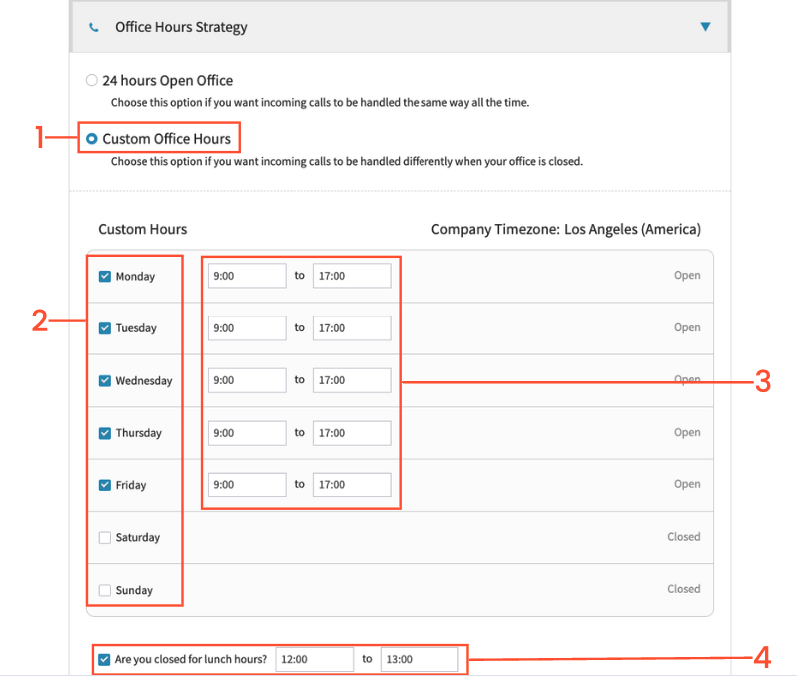Viewport: 797px width, 676px height.
Task: Click the Closed status on Sunday row
Action: pos(684,589)
